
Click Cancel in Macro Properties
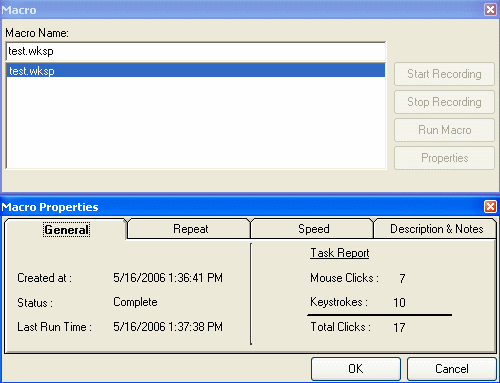452,369
